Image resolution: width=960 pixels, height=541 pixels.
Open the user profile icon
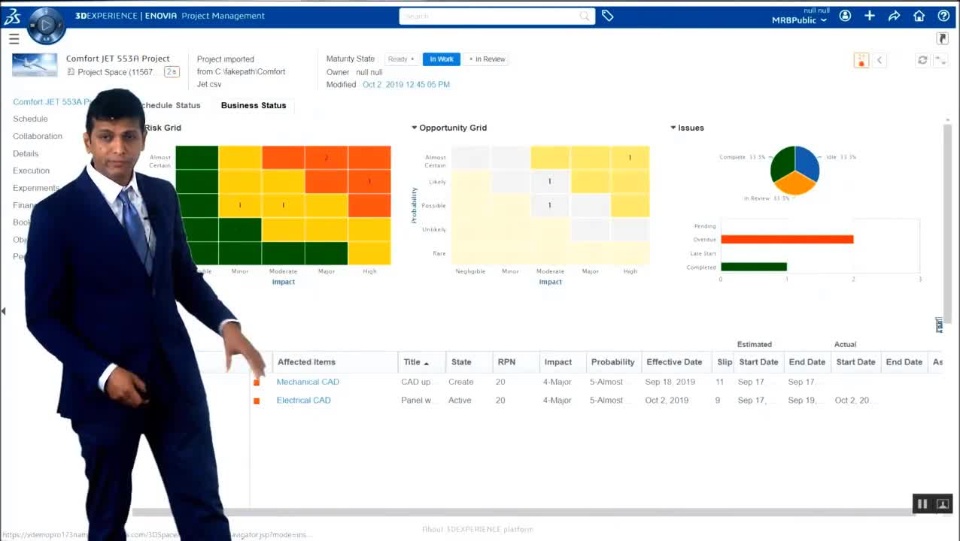[845, 16]
